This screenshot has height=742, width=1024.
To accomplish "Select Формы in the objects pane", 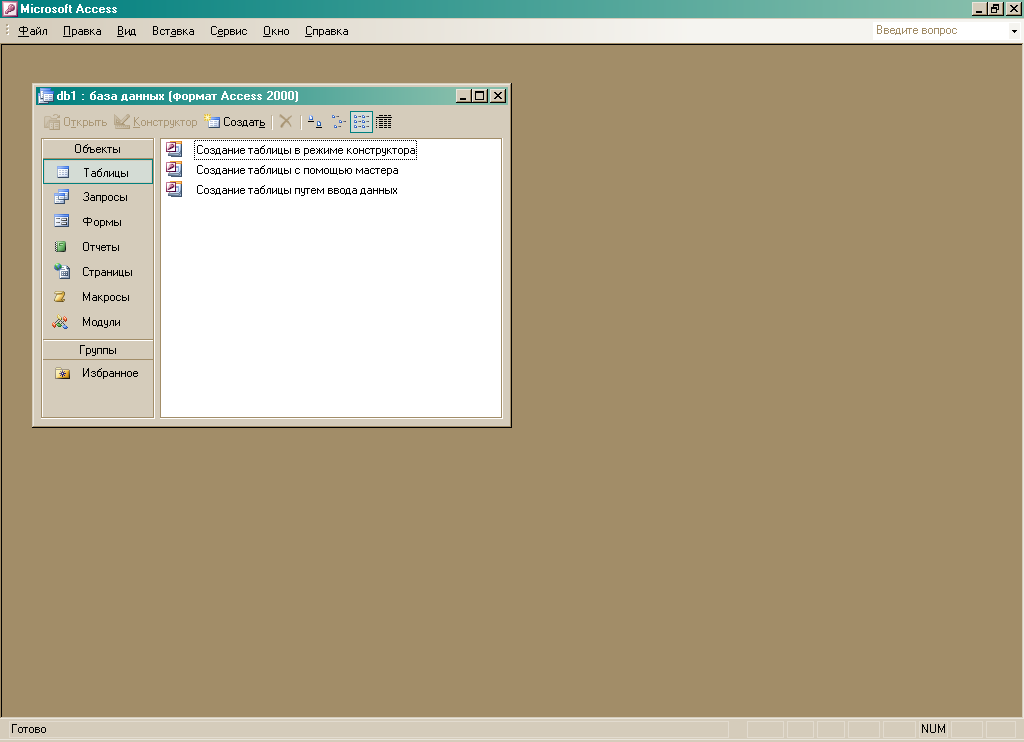I will coord(98,222).
